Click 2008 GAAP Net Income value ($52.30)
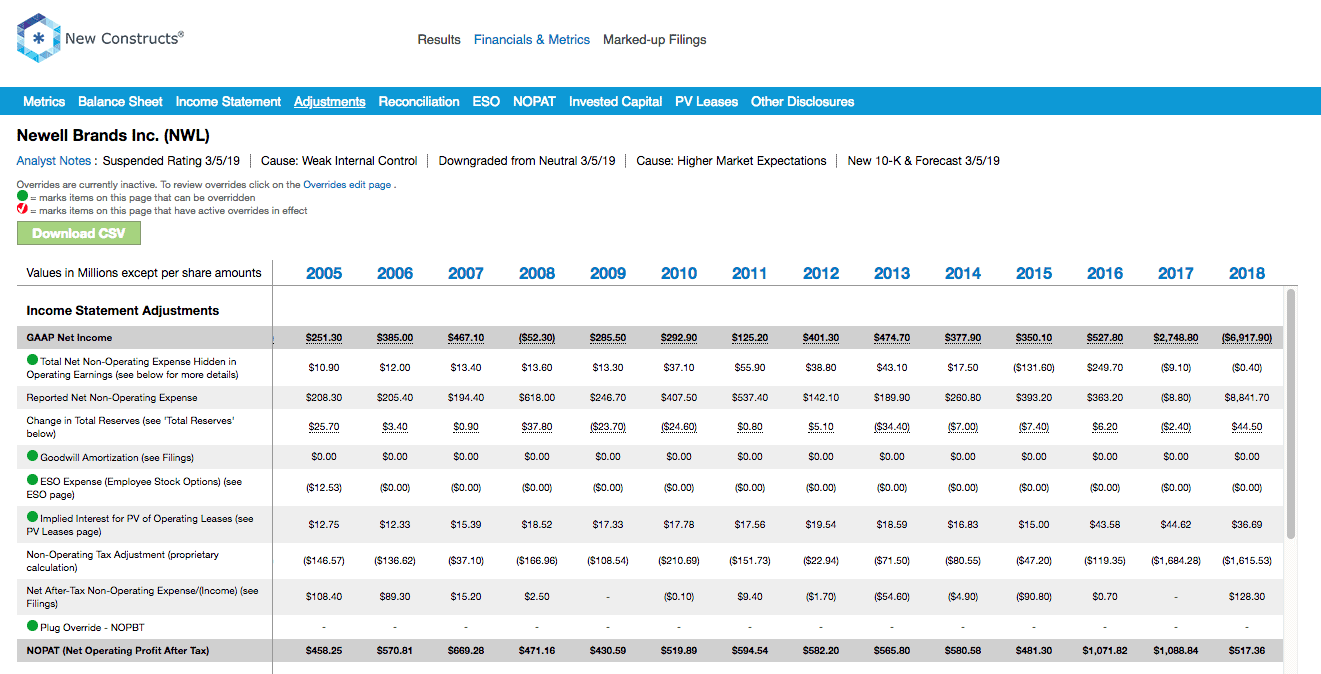Image resolution: width=1321 pixels, height=674 pixels. [537, 338]
